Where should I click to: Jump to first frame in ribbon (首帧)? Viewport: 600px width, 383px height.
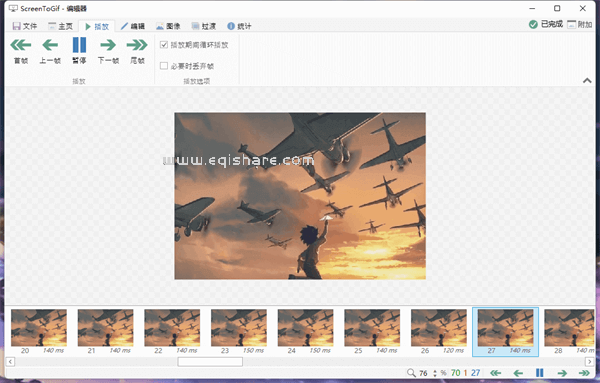point(21,50)
